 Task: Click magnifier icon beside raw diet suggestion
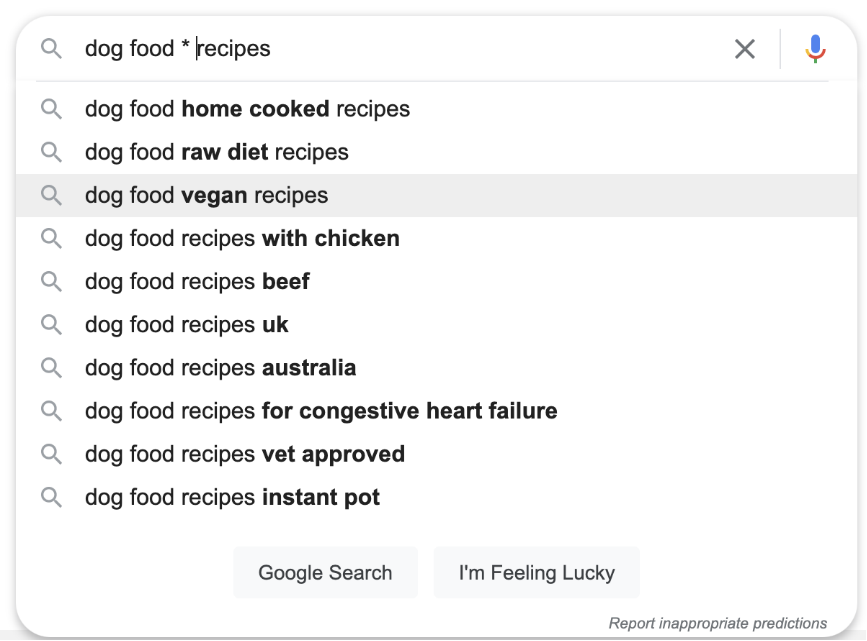tap(50, 153)
